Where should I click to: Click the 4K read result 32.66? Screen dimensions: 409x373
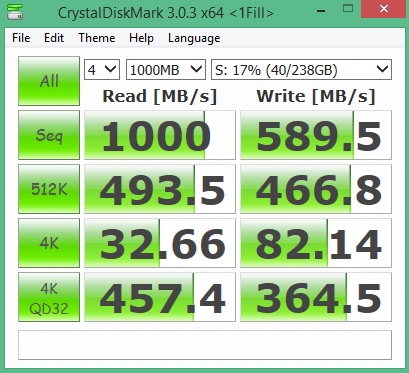[160, 243]
